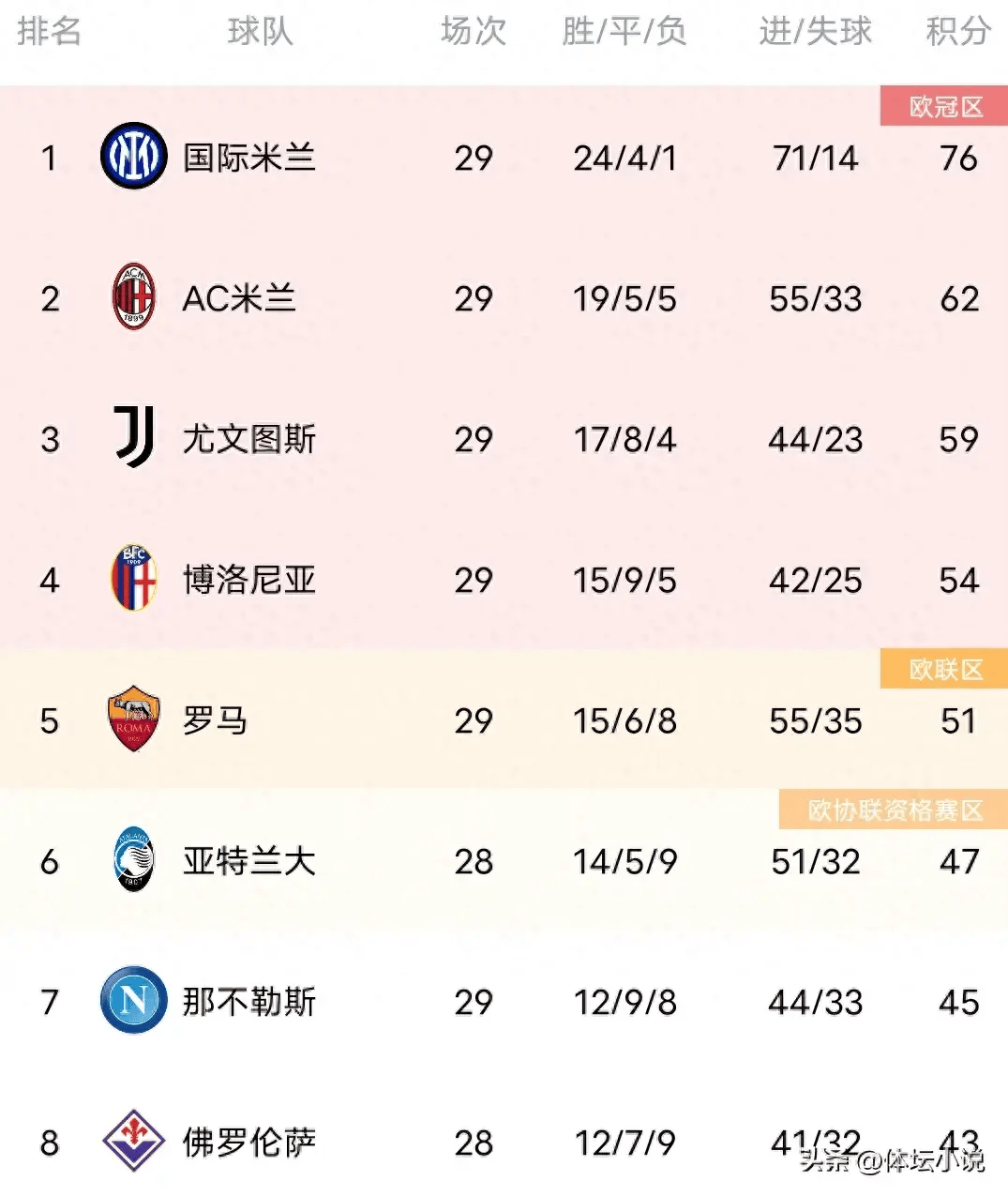Select the Juventus logo
Image resolution: width=1008 pixels, height=1196 pixels.
tap(134, 437)
